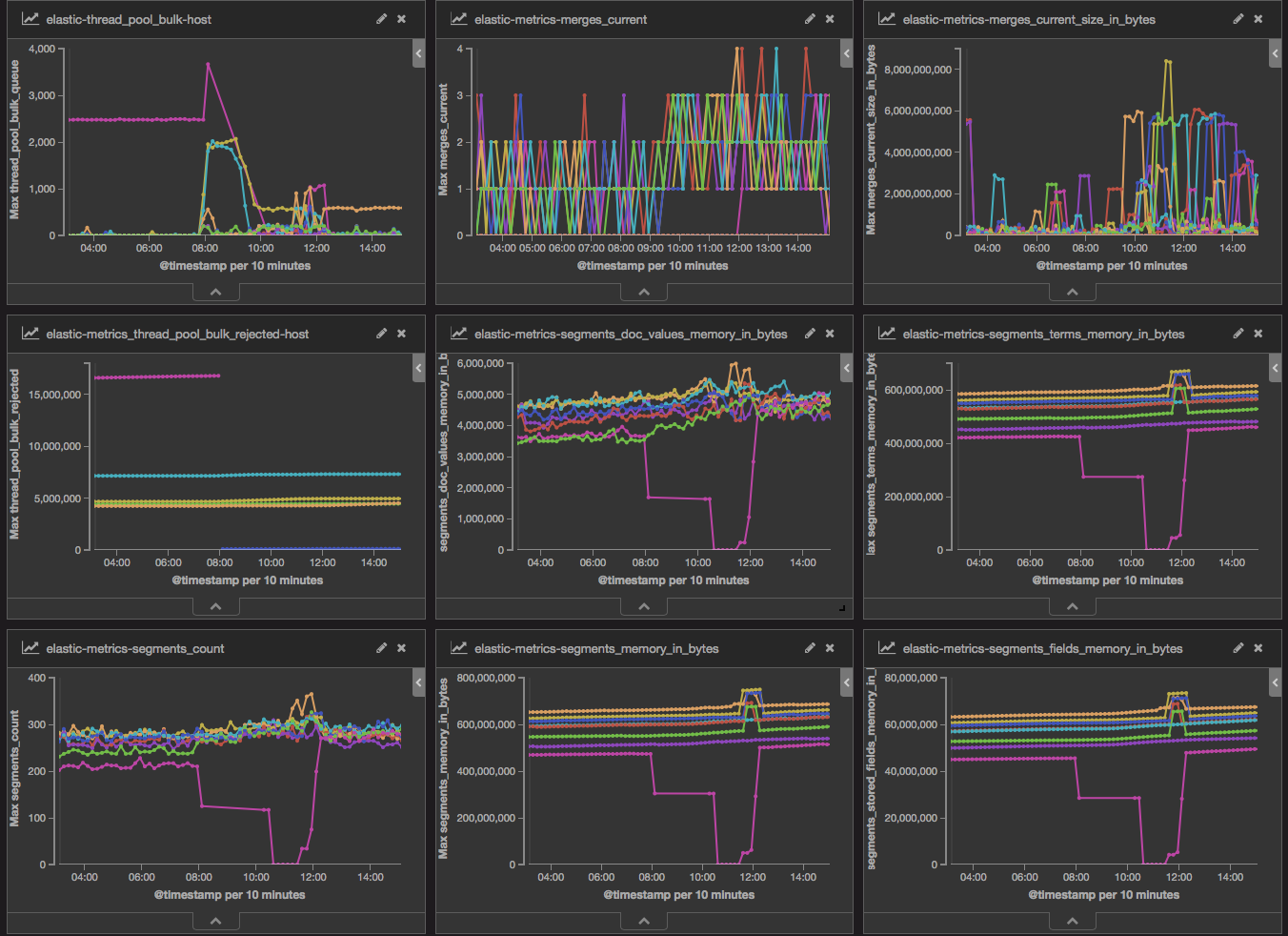Click the elastic-metrics-segments_count panel title
Viewport: 1288px width, 936px height.
coord(135,648)
